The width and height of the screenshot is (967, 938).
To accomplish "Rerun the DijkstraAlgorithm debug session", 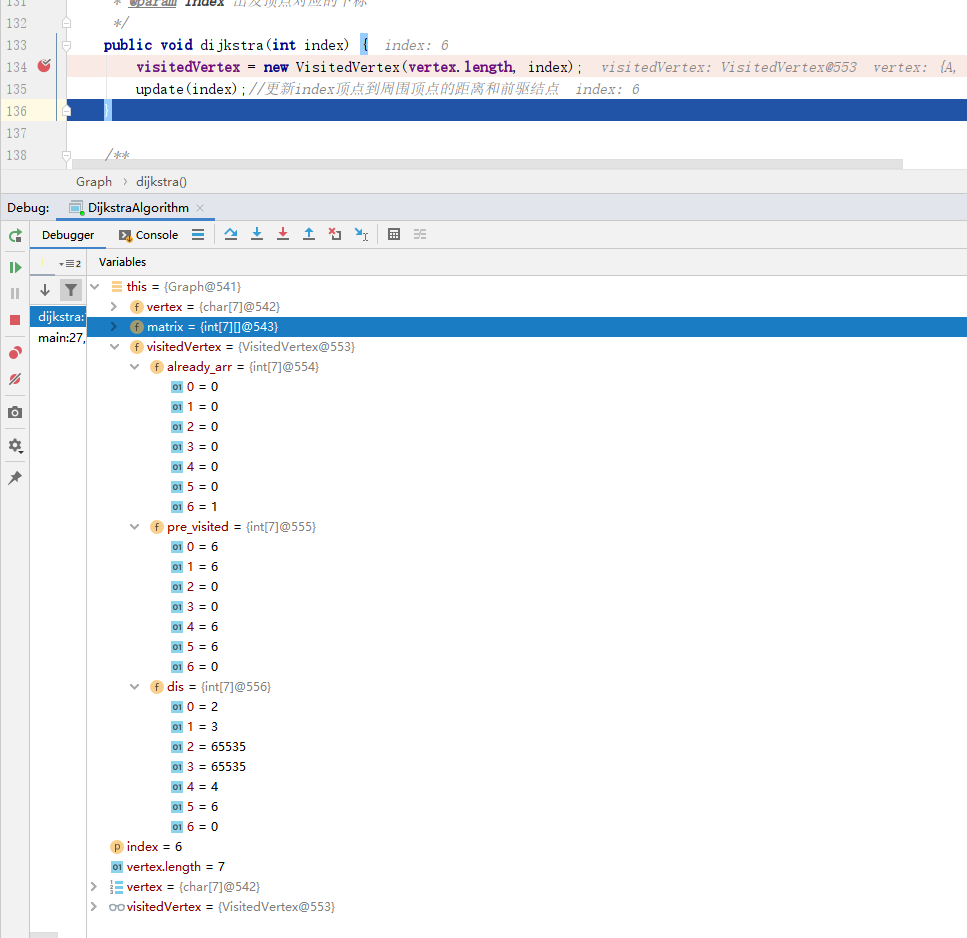I will click(15, 236).
